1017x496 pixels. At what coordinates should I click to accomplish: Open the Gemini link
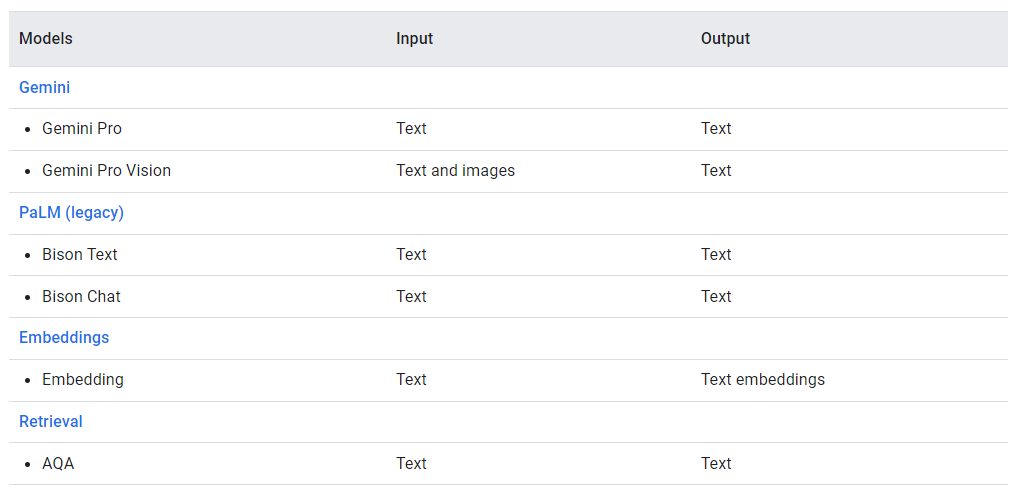[44, 87]
